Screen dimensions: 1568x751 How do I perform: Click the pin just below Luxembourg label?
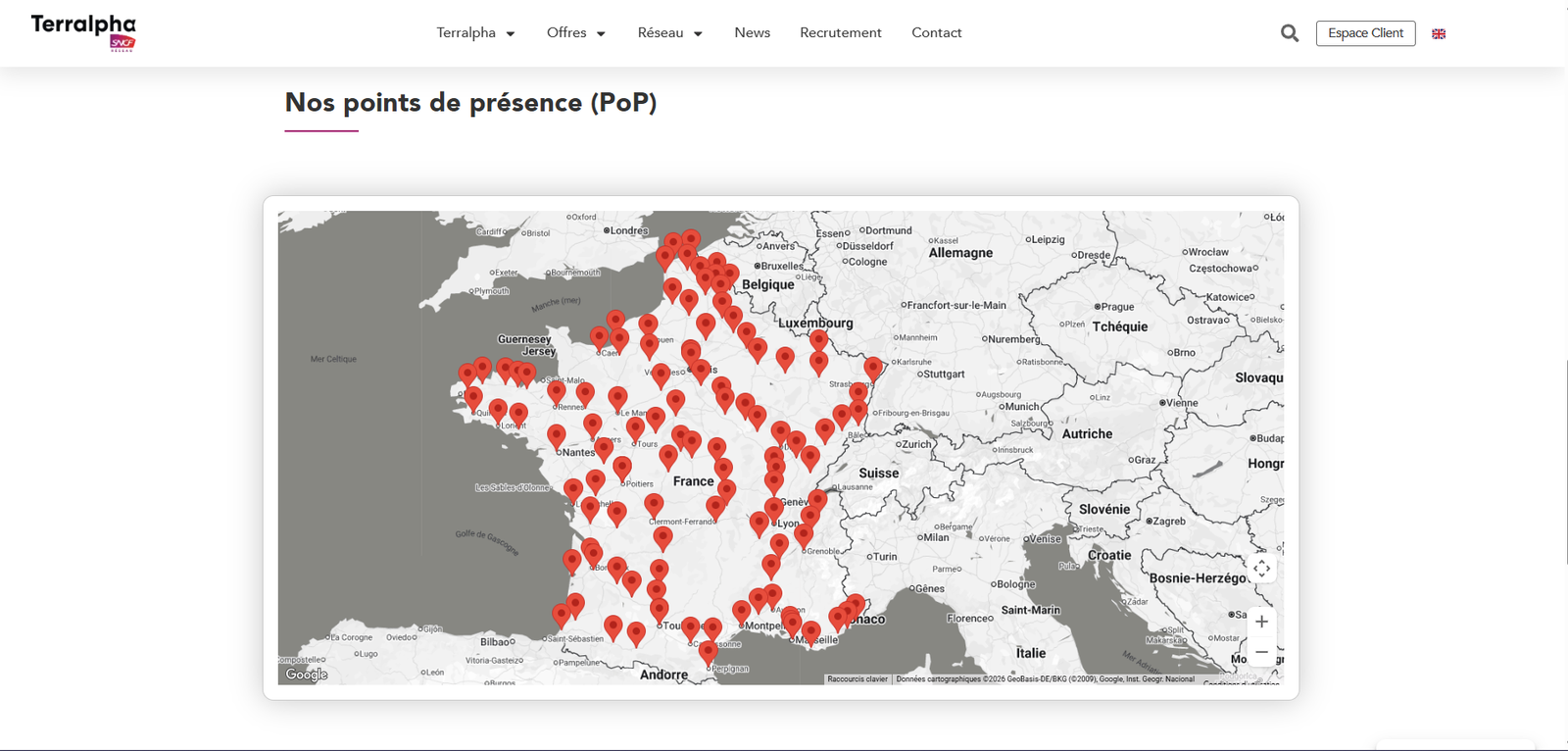coord(818,340)
